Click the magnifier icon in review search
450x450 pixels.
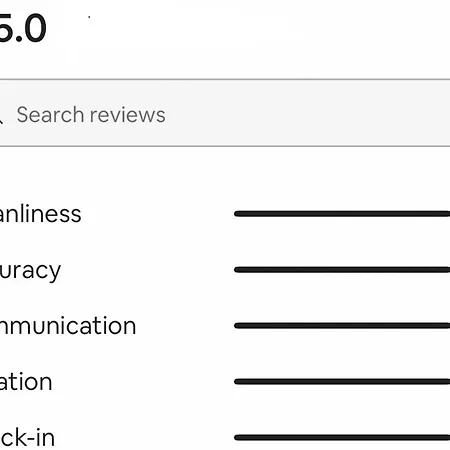(x=1, y=119)
